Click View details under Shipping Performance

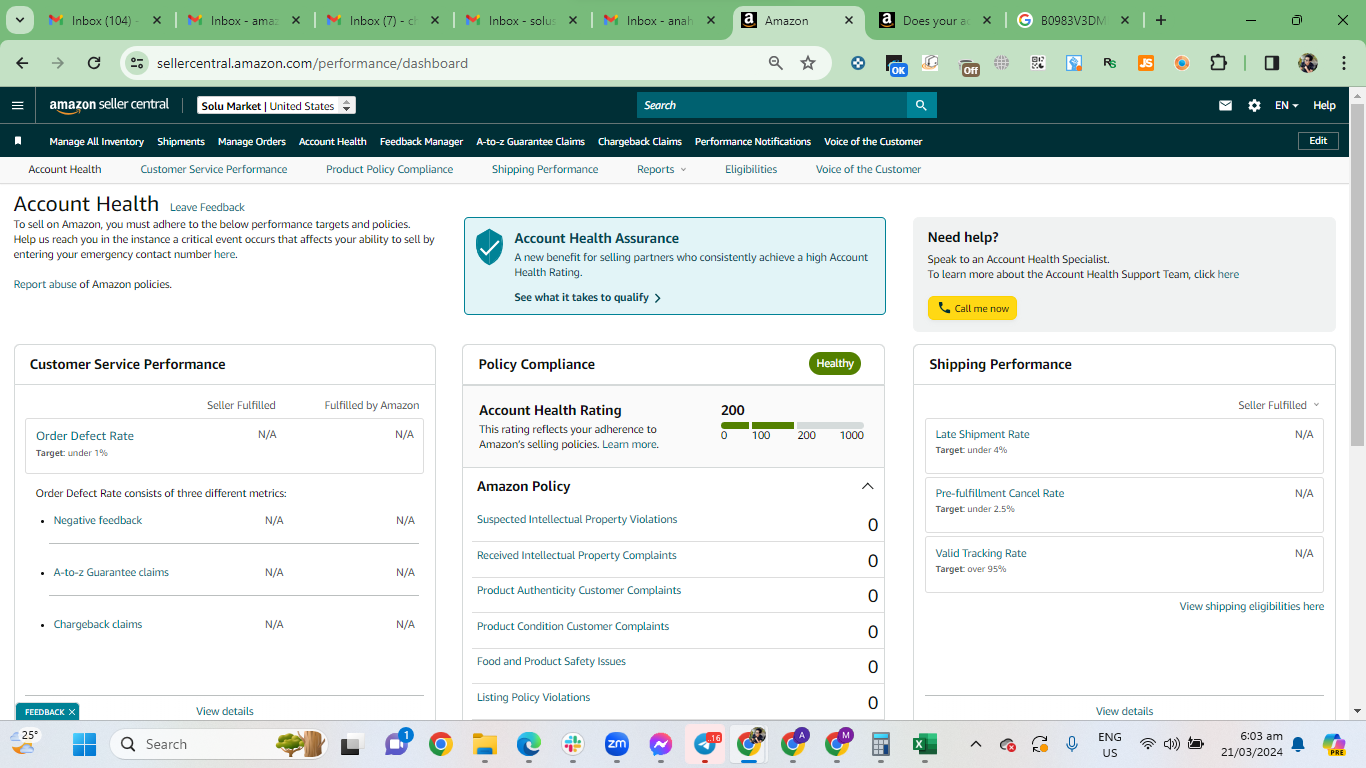[x=1124, y=711]
